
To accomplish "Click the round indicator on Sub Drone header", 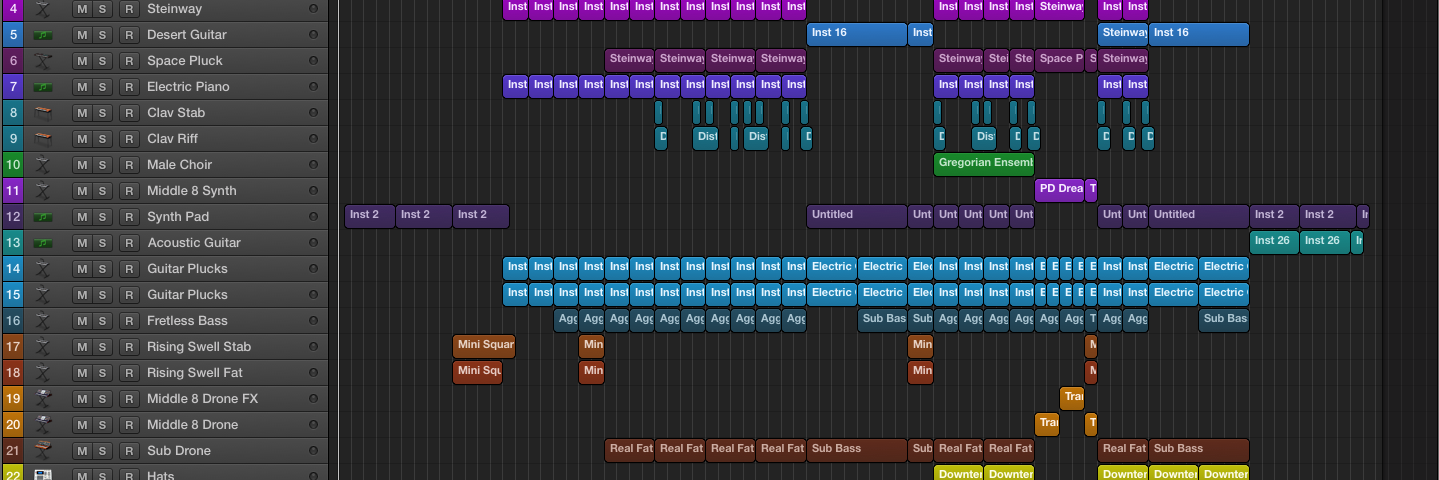I will [x=313, y=450].
